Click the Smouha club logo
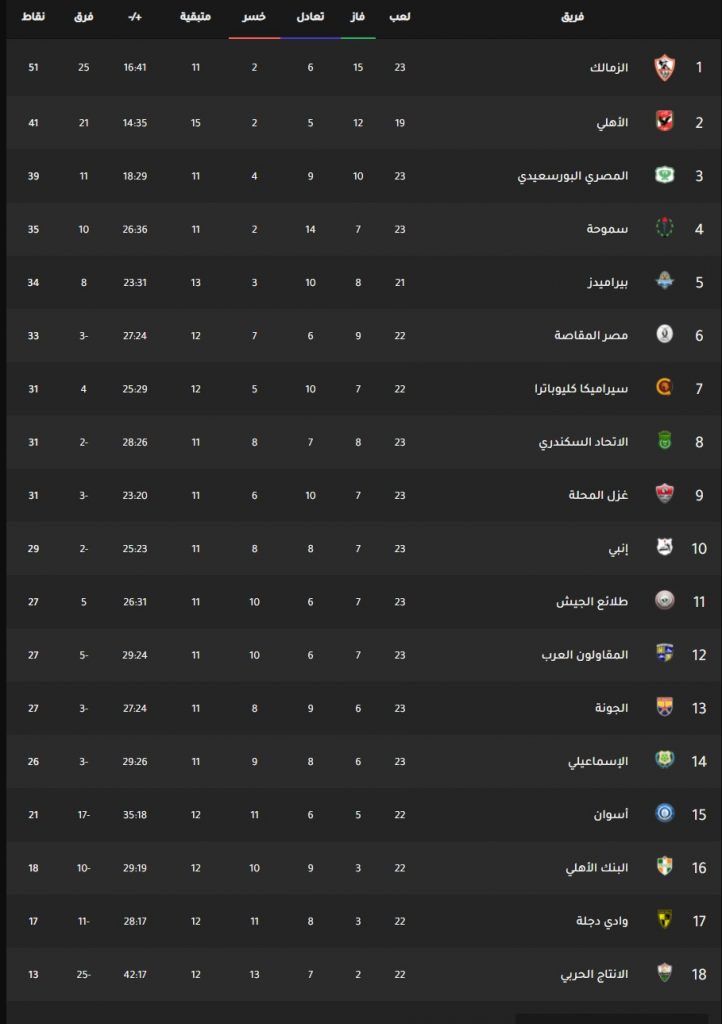This screenshot has height=1024, width=722. [x=665, y=228]
